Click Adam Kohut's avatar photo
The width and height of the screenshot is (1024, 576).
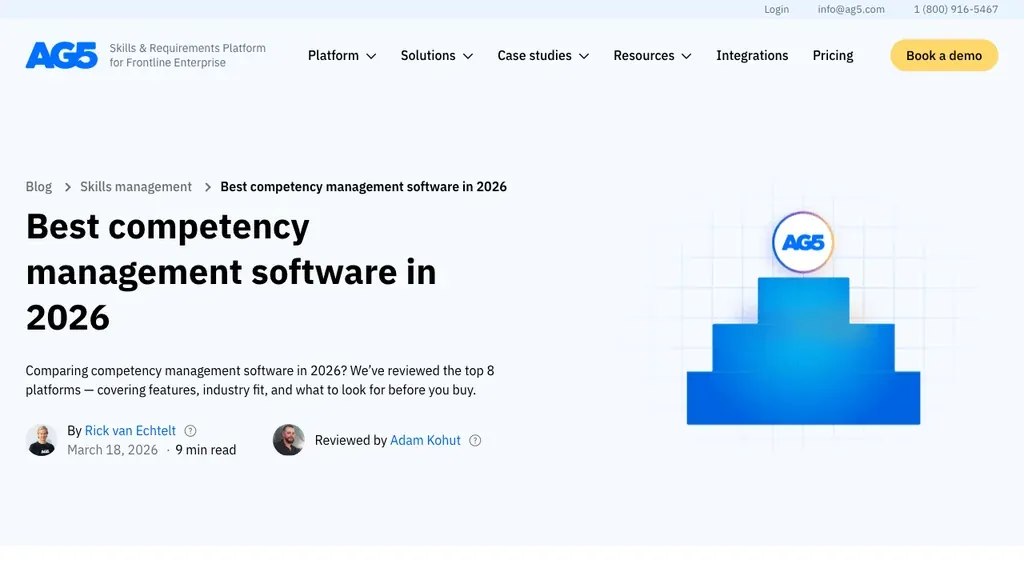[x=289, y=440]
